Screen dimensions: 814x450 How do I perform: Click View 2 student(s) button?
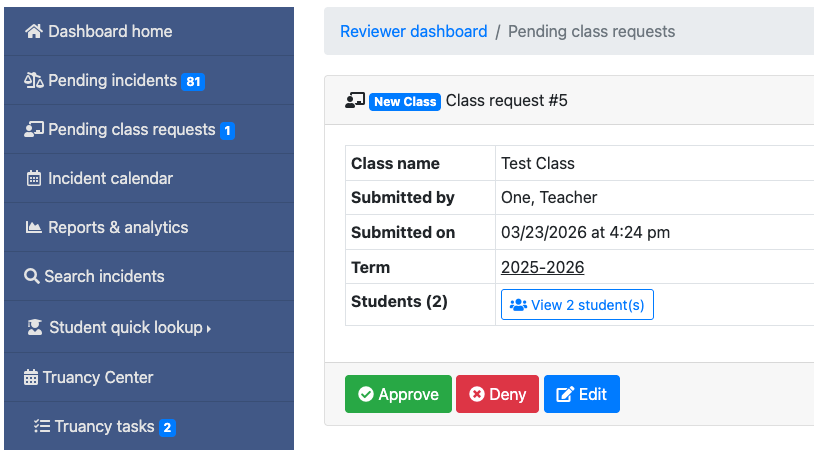point(577,305)
